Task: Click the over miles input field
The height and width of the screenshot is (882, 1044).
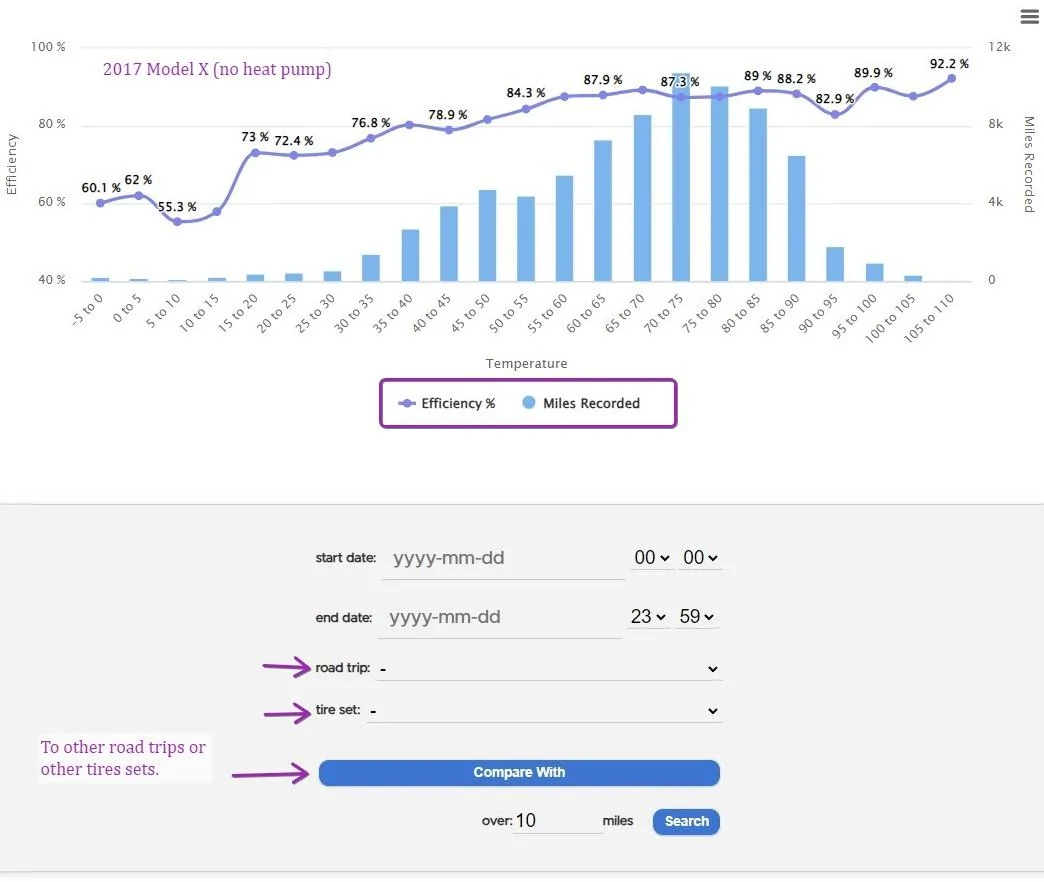Action: (x=557, y=821)
